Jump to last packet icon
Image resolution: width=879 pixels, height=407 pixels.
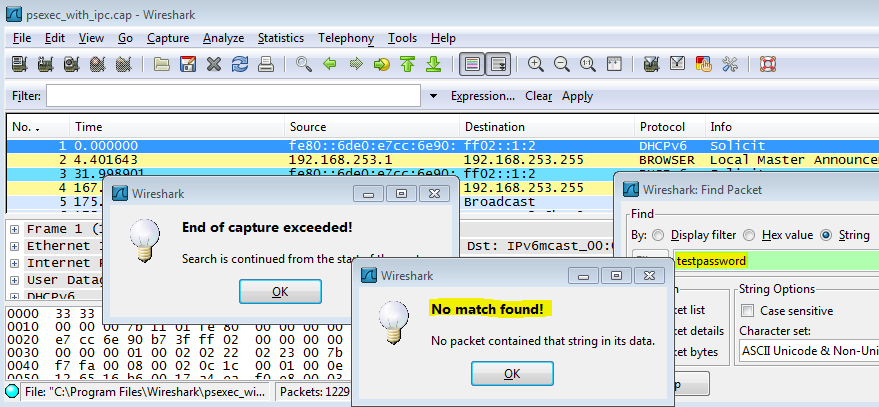(433, 64)
